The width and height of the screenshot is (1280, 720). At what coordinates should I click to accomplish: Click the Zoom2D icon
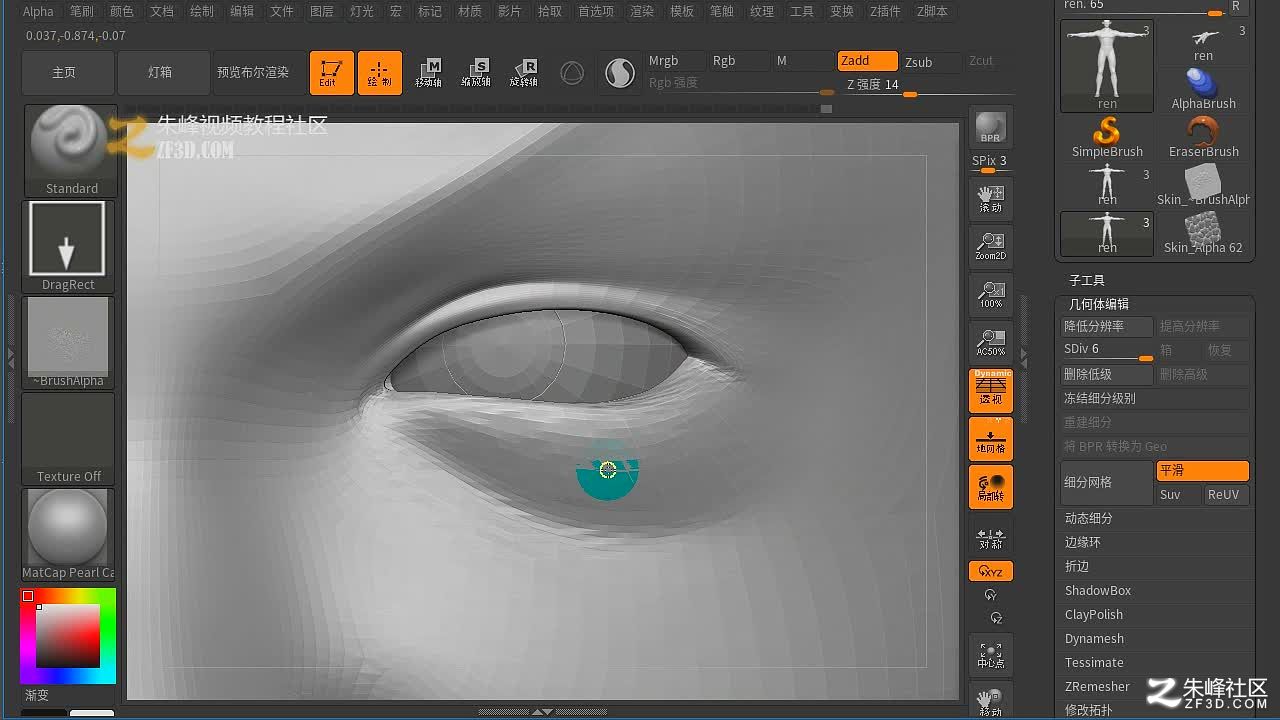point(990,246)
